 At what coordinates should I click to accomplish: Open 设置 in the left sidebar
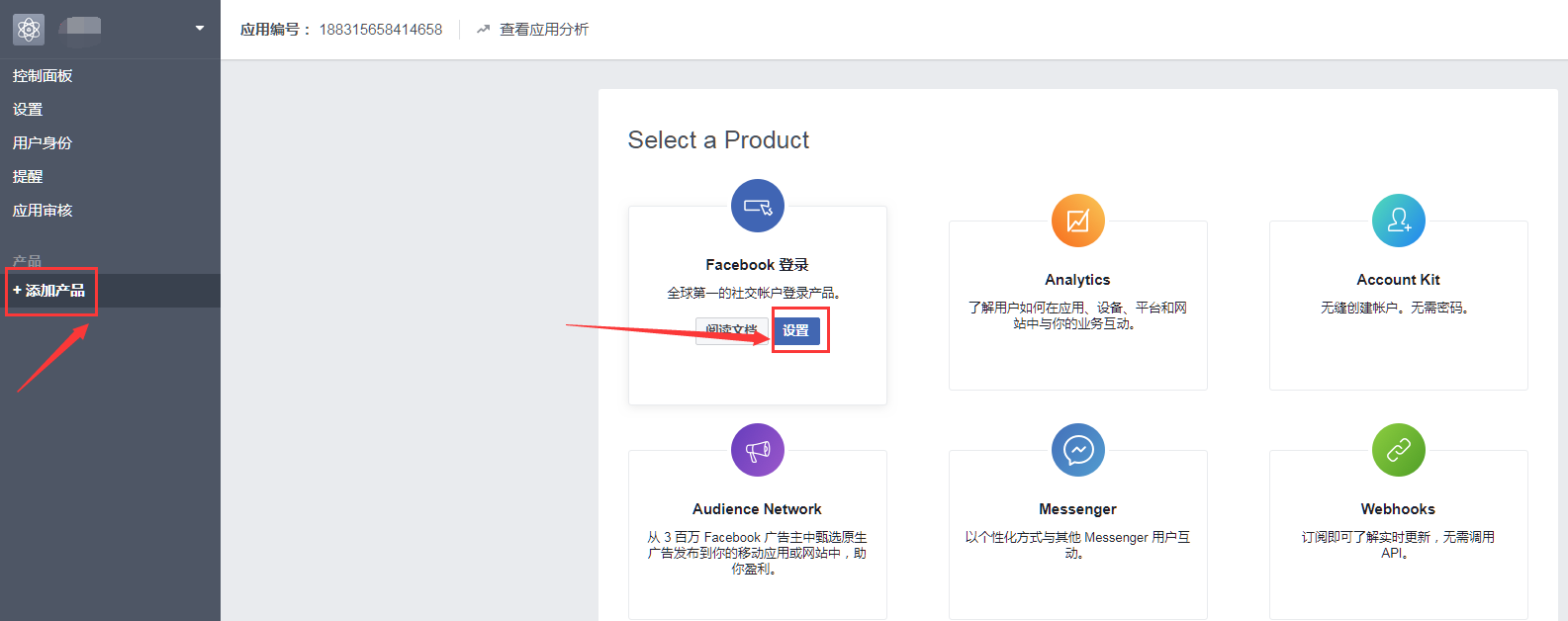28,110
